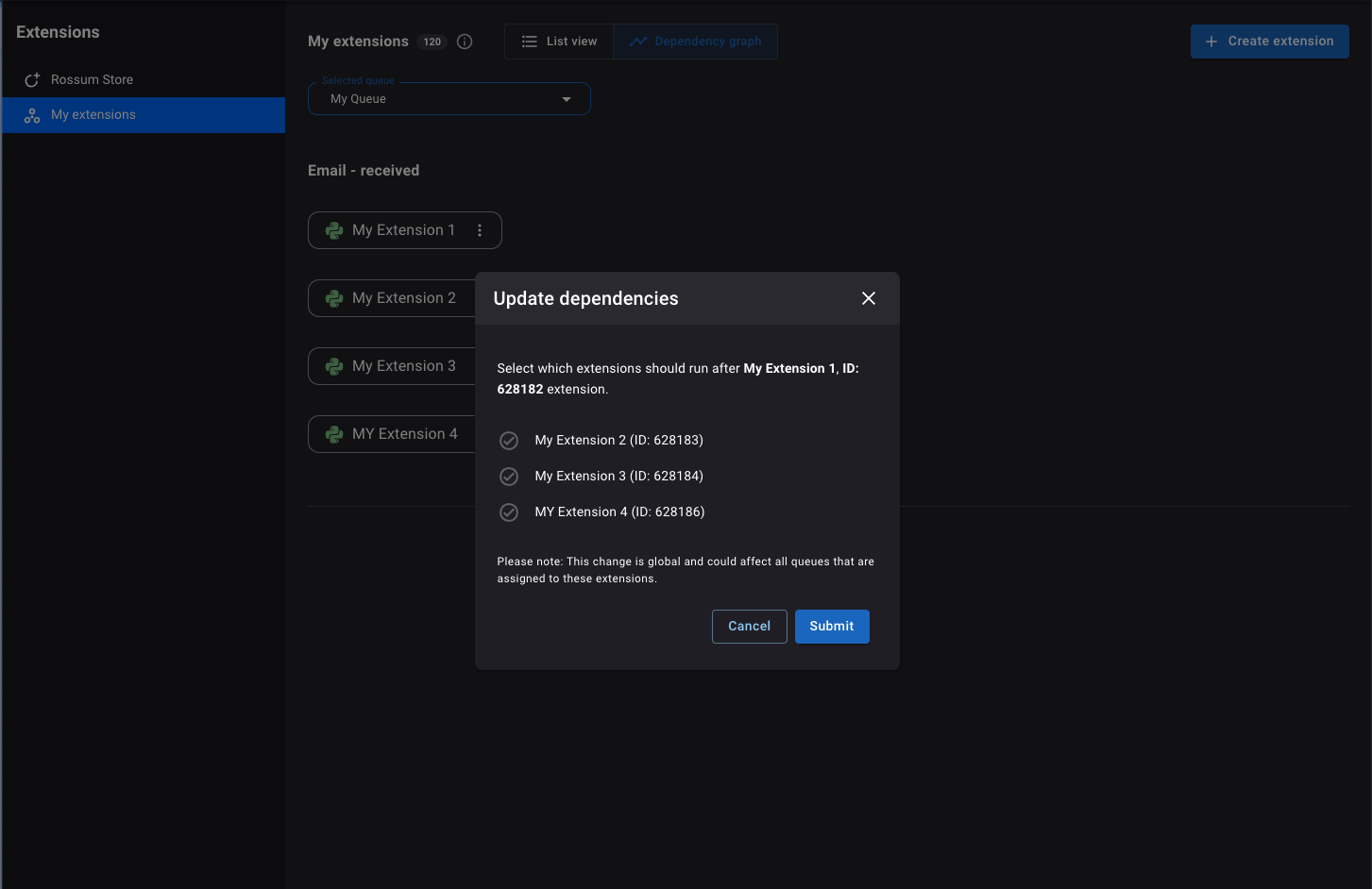Viewport: 1372px width, 889px height.
Task: Click the Email - received section heading
Action: click(364, 171)
